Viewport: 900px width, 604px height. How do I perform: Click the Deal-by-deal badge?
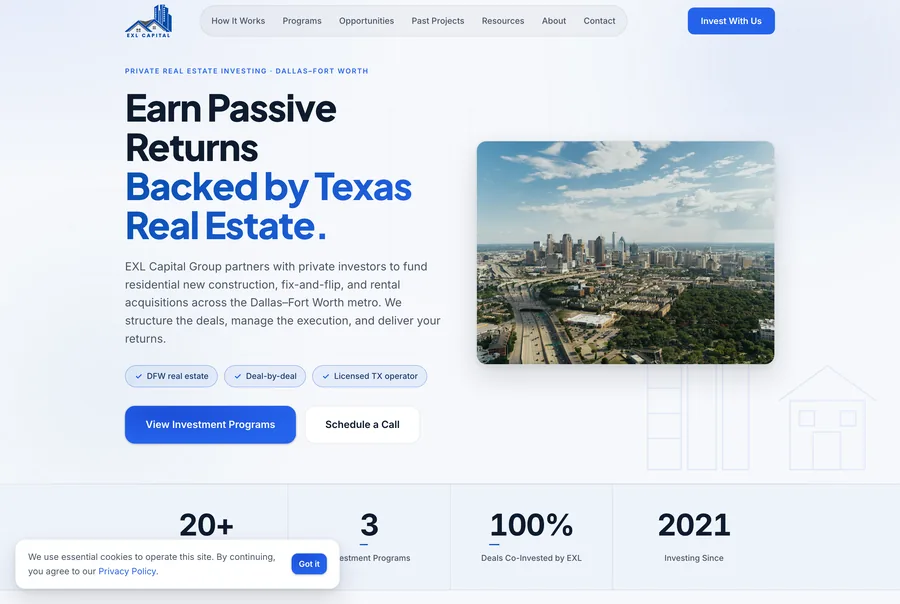point(265,376)
